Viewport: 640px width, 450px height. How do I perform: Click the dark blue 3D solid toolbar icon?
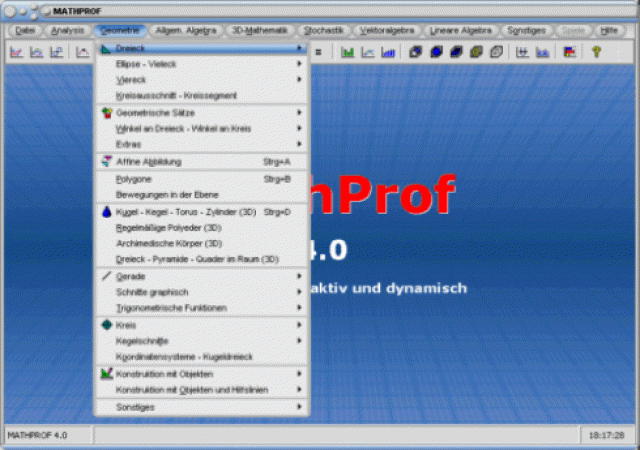point(456,52)
